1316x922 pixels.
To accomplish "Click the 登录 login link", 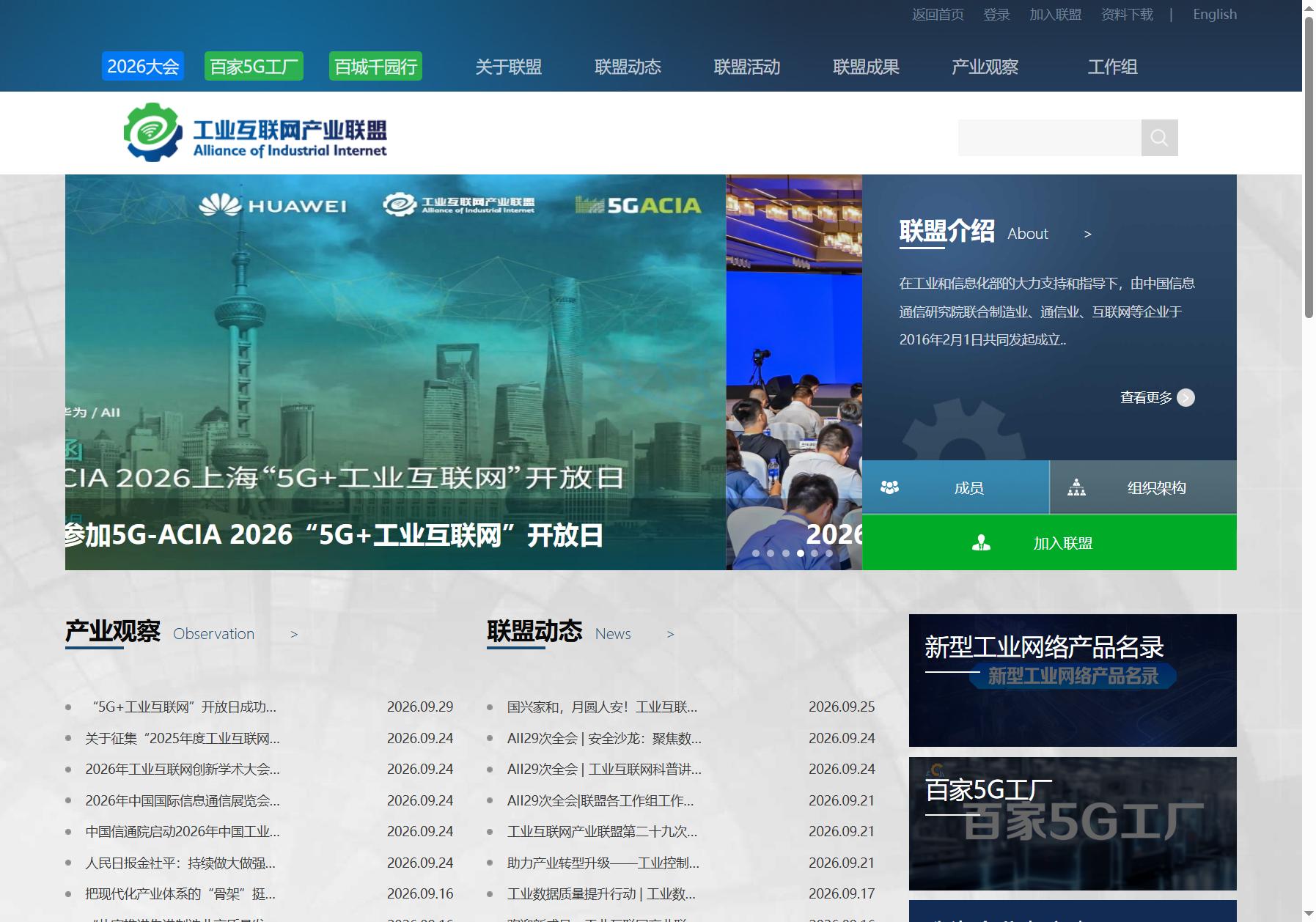I will [x=996, y=15].
